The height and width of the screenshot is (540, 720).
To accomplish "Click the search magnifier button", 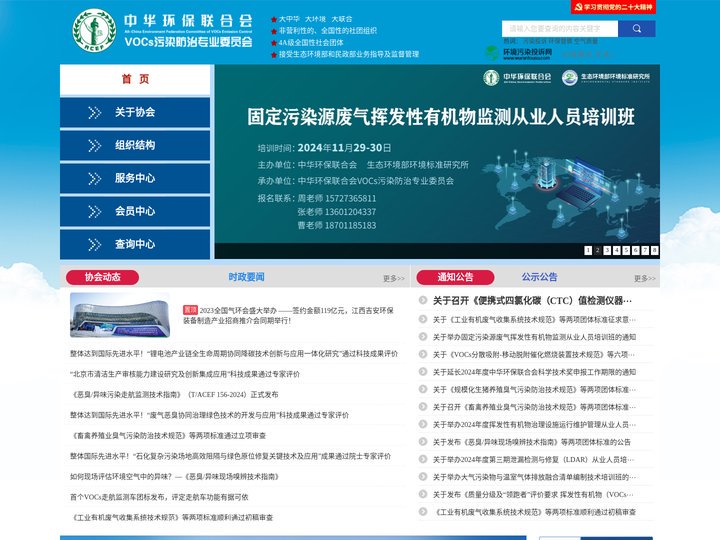I will [636, 28].
